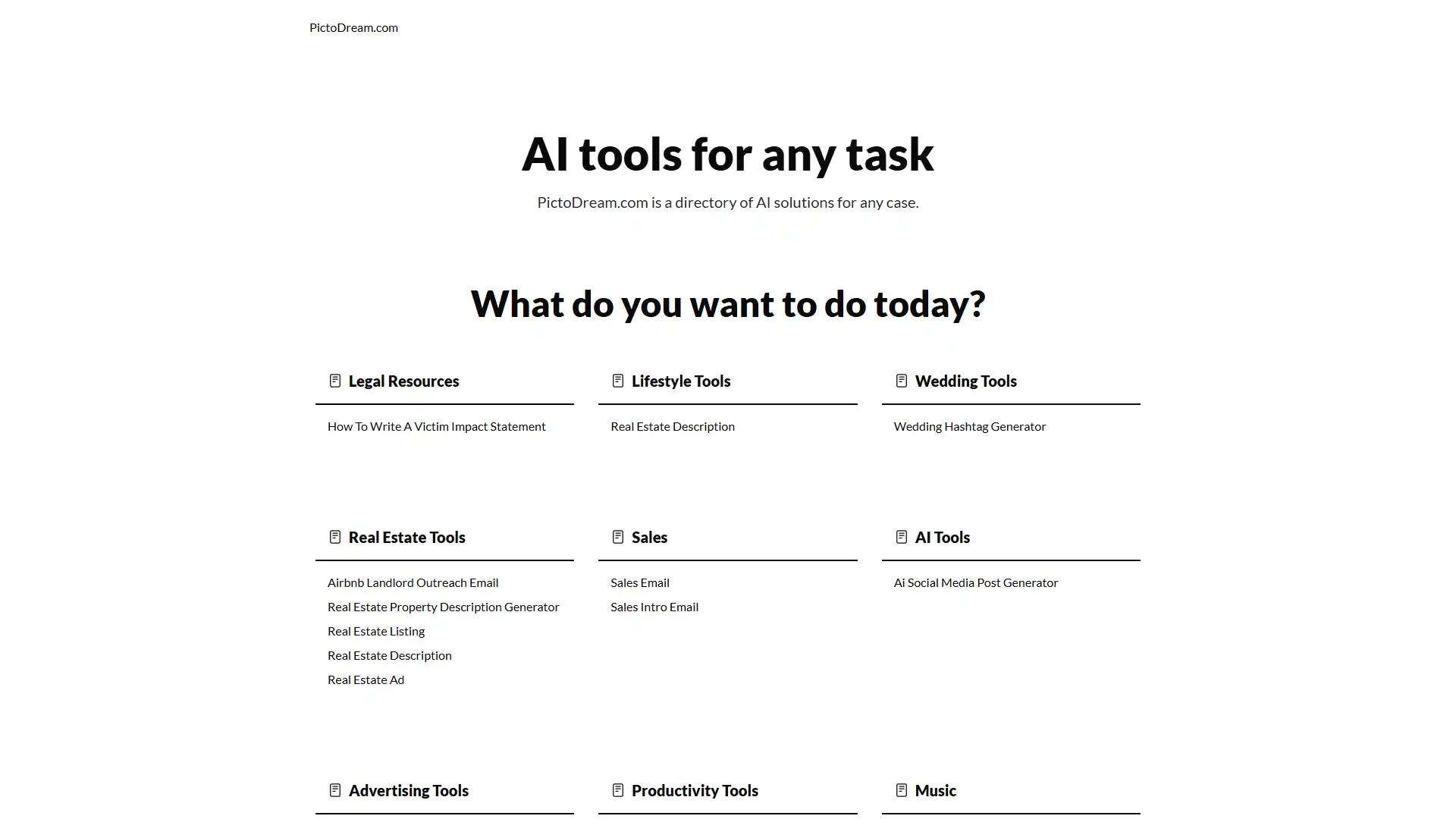This screenshot has width=1456, height=819.
Task: Click Real Estate Property Description Generator
Action: [x=443, y=606]
